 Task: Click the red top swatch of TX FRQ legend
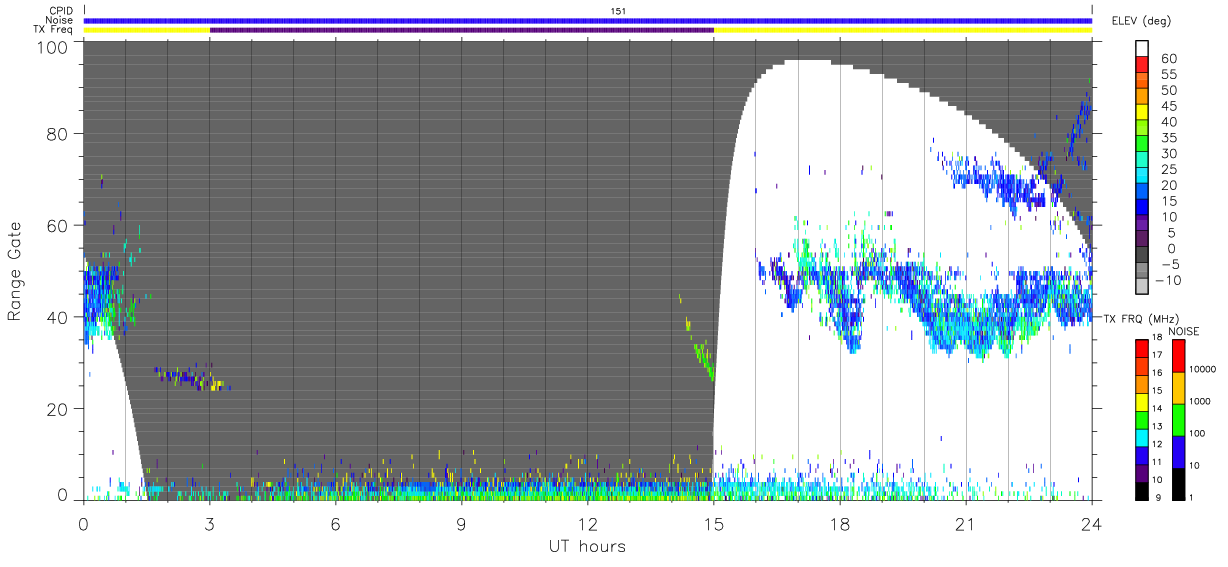pyautogui.click(x=1141, y=348)
